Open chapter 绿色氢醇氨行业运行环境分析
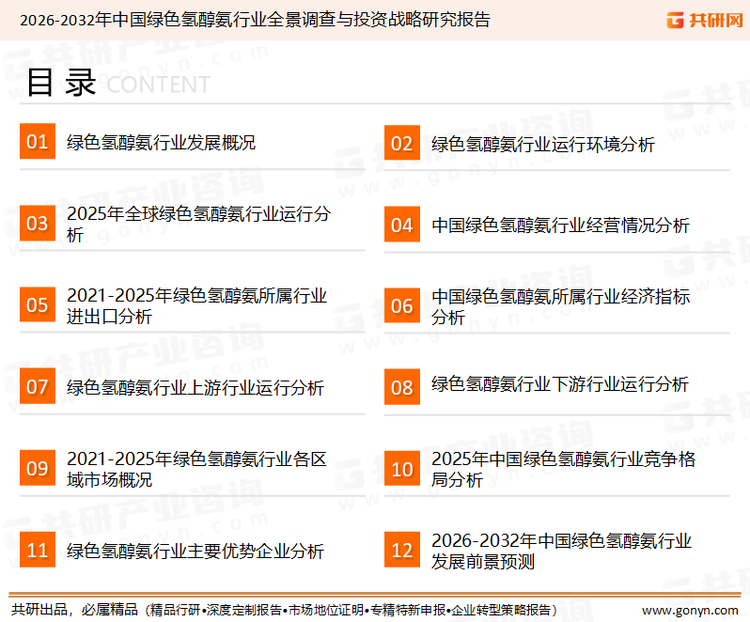This screenshot has width=750, height=622. pos(543,144)
